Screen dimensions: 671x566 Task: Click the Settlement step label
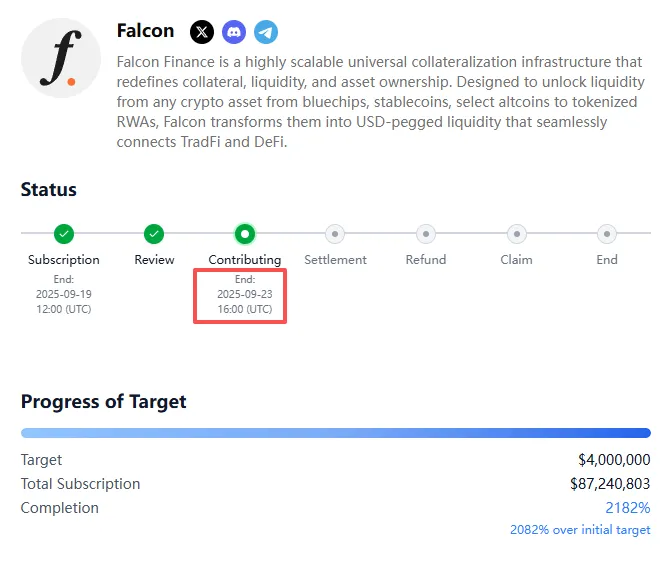click(x=335, y=260)
